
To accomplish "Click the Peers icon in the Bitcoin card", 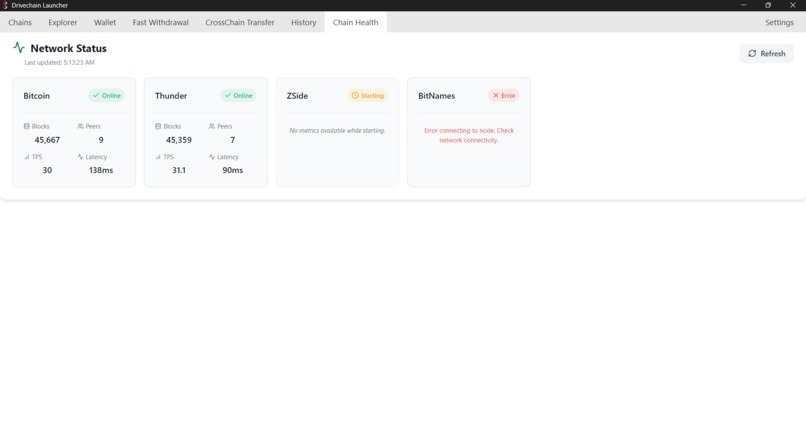I will coord(80,126).
